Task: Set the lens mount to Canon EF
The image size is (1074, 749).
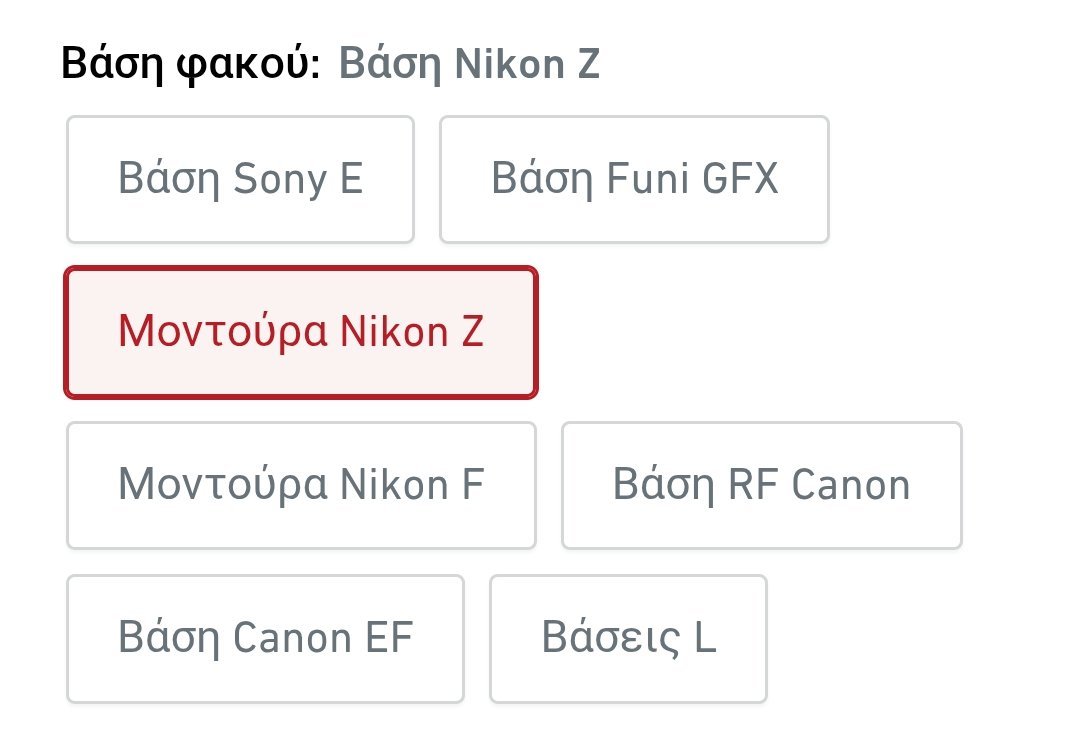Action: click(265, 638)
